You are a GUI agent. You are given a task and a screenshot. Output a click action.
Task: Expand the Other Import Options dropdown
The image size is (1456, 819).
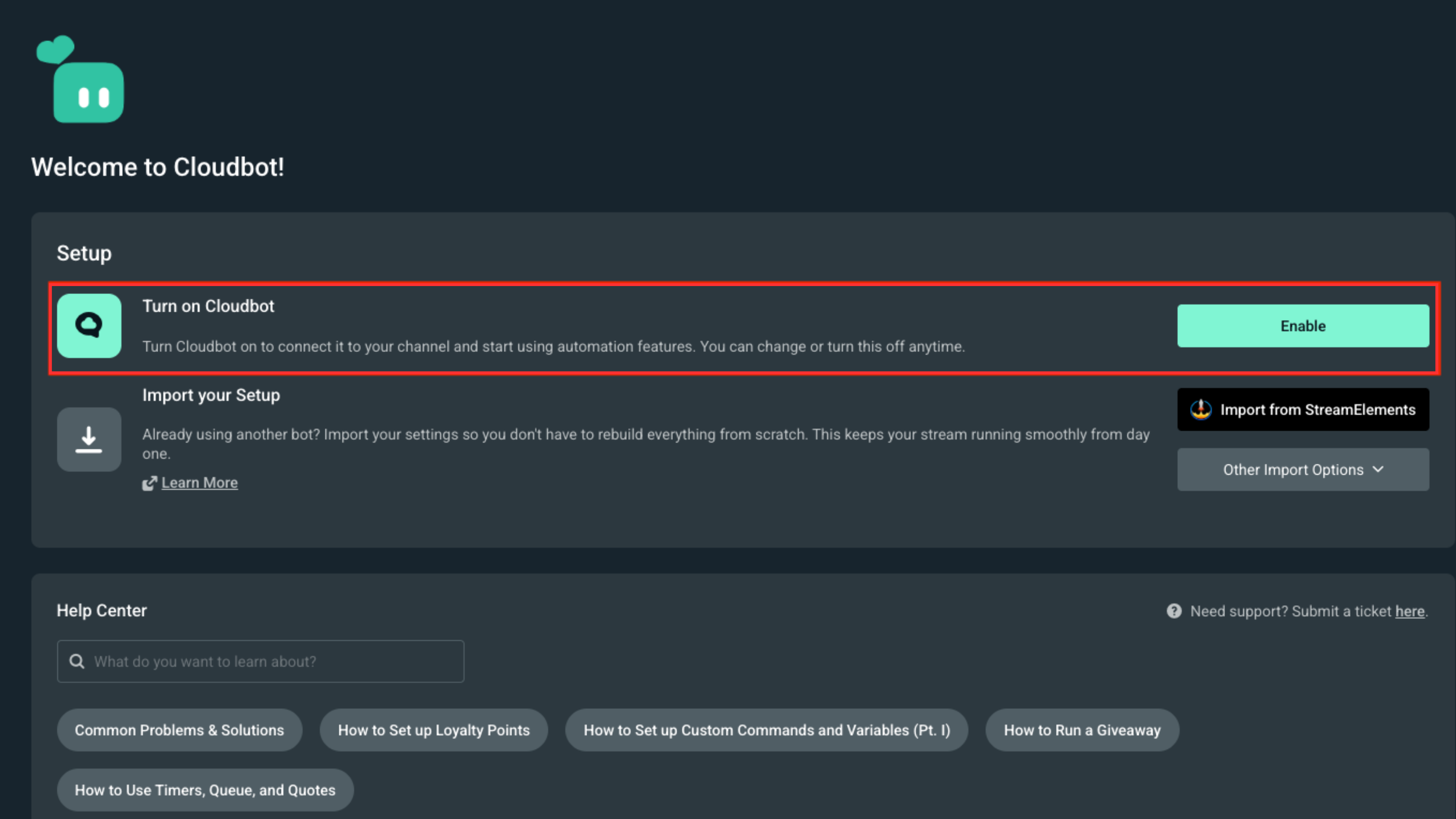(x=1303, y=469)
